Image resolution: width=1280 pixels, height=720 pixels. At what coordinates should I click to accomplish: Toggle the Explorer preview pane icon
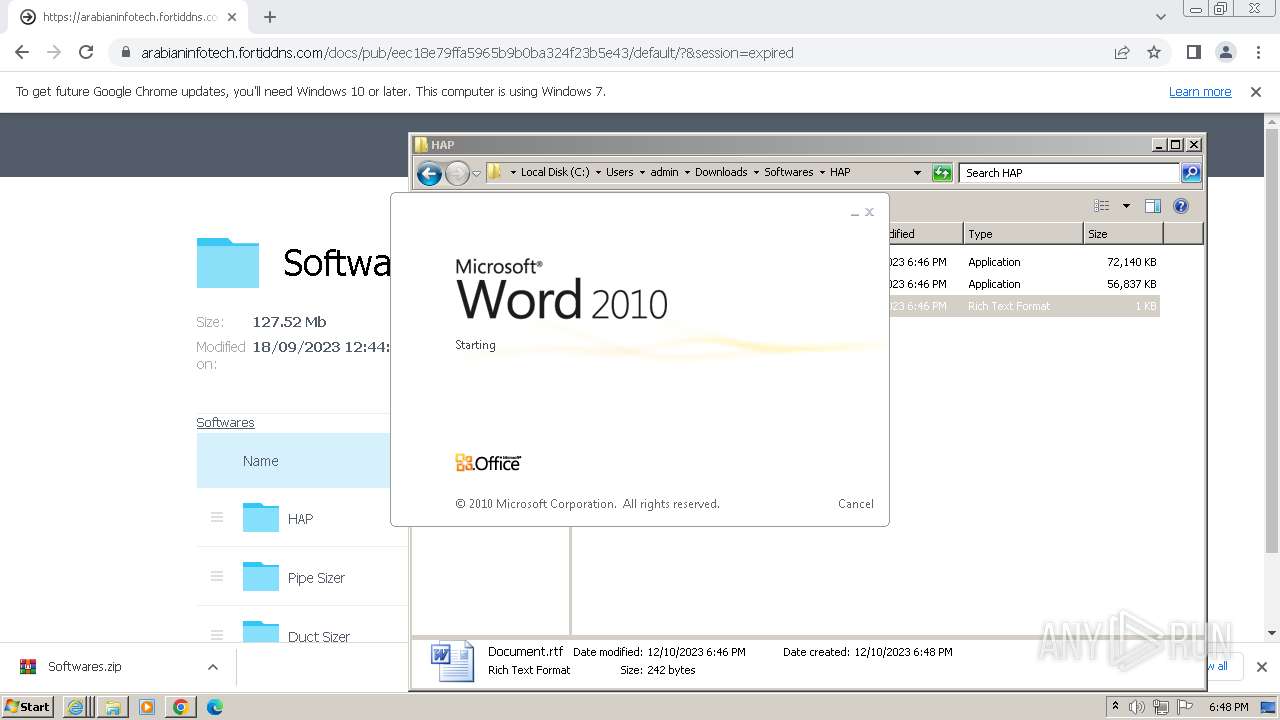(1153, 206)
